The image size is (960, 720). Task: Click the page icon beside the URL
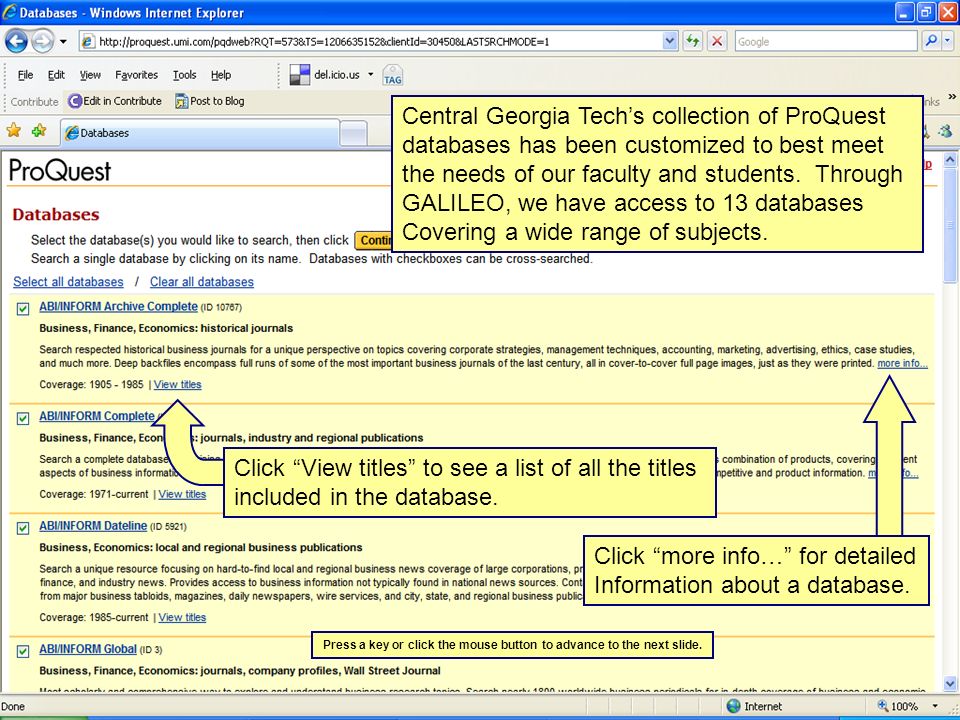[x=88, y=42]
